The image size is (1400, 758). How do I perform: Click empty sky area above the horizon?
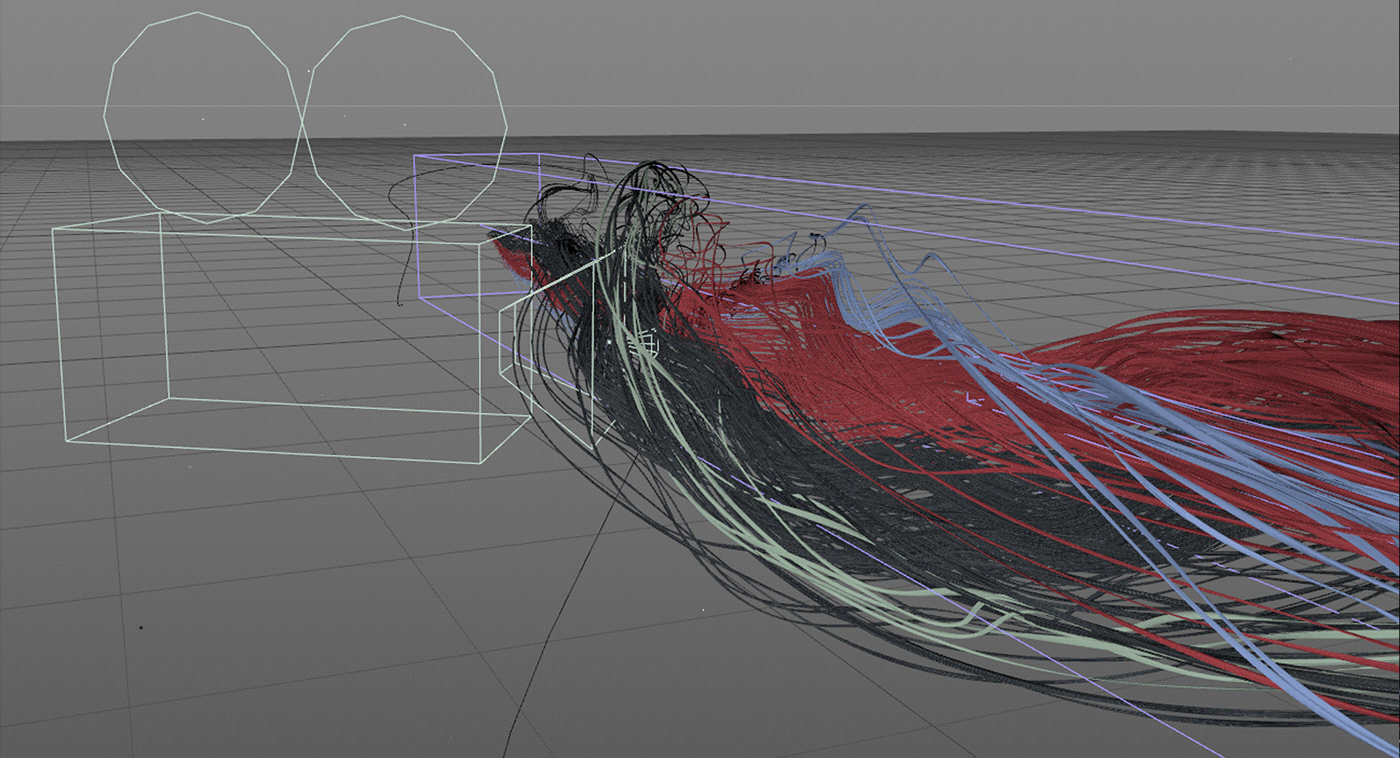coord(800,50)
